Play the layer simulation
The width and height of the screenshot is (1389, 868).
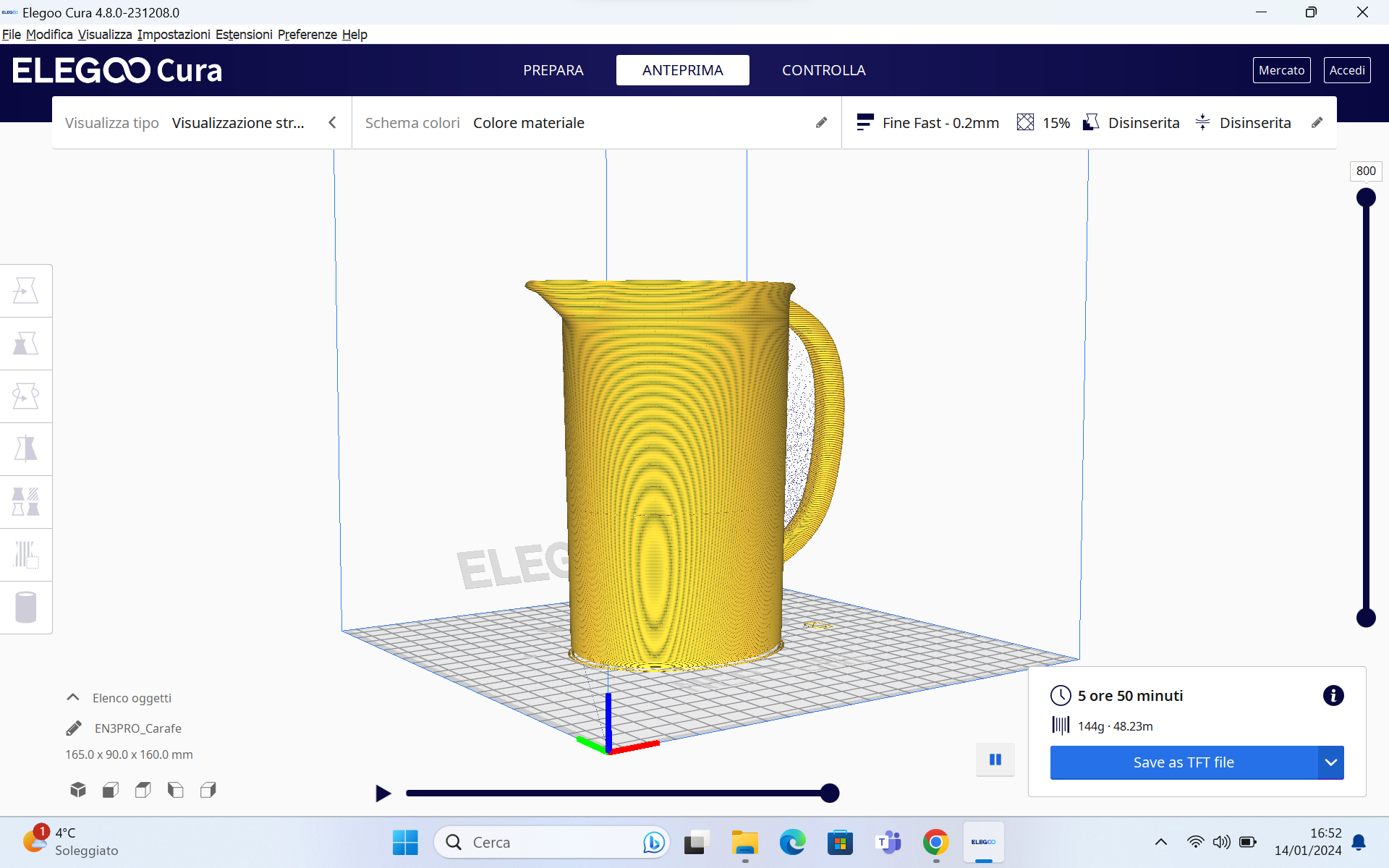tap(383, 793)
